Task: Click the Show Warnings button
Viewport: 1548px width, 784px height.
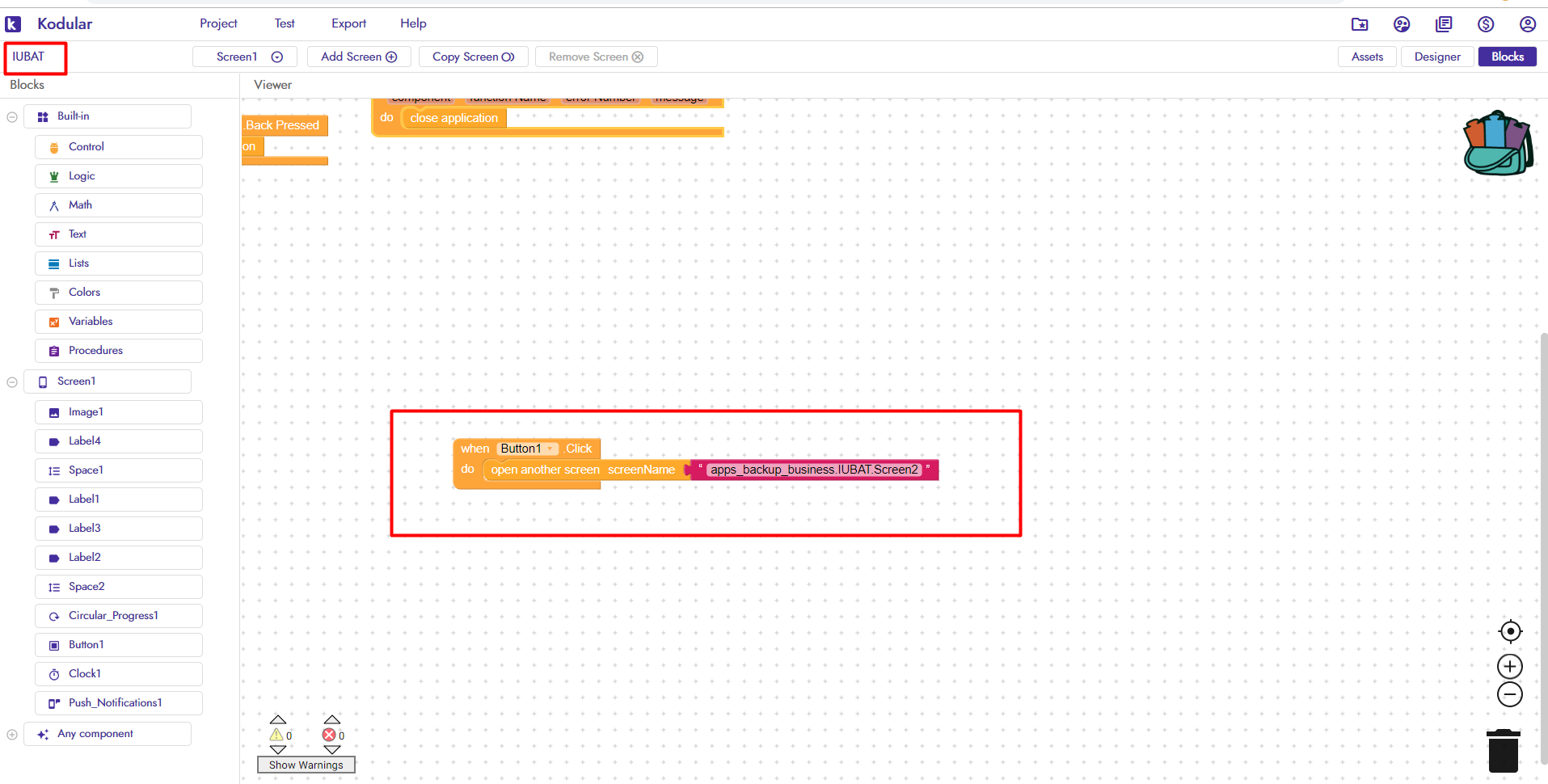Action: click(x=306, y=765)
